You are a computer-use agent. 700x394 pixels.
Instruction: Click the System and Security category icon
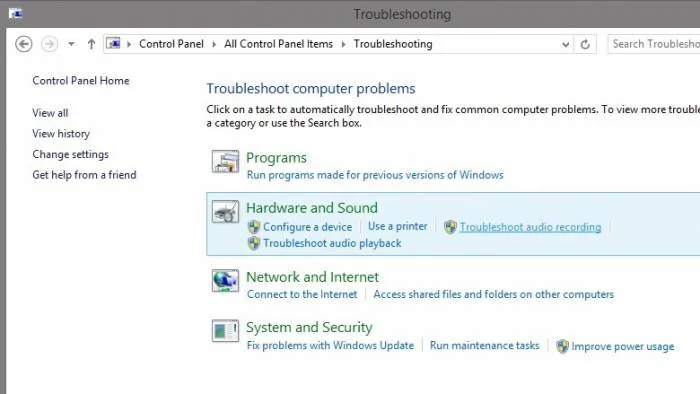tap(225, 331)
